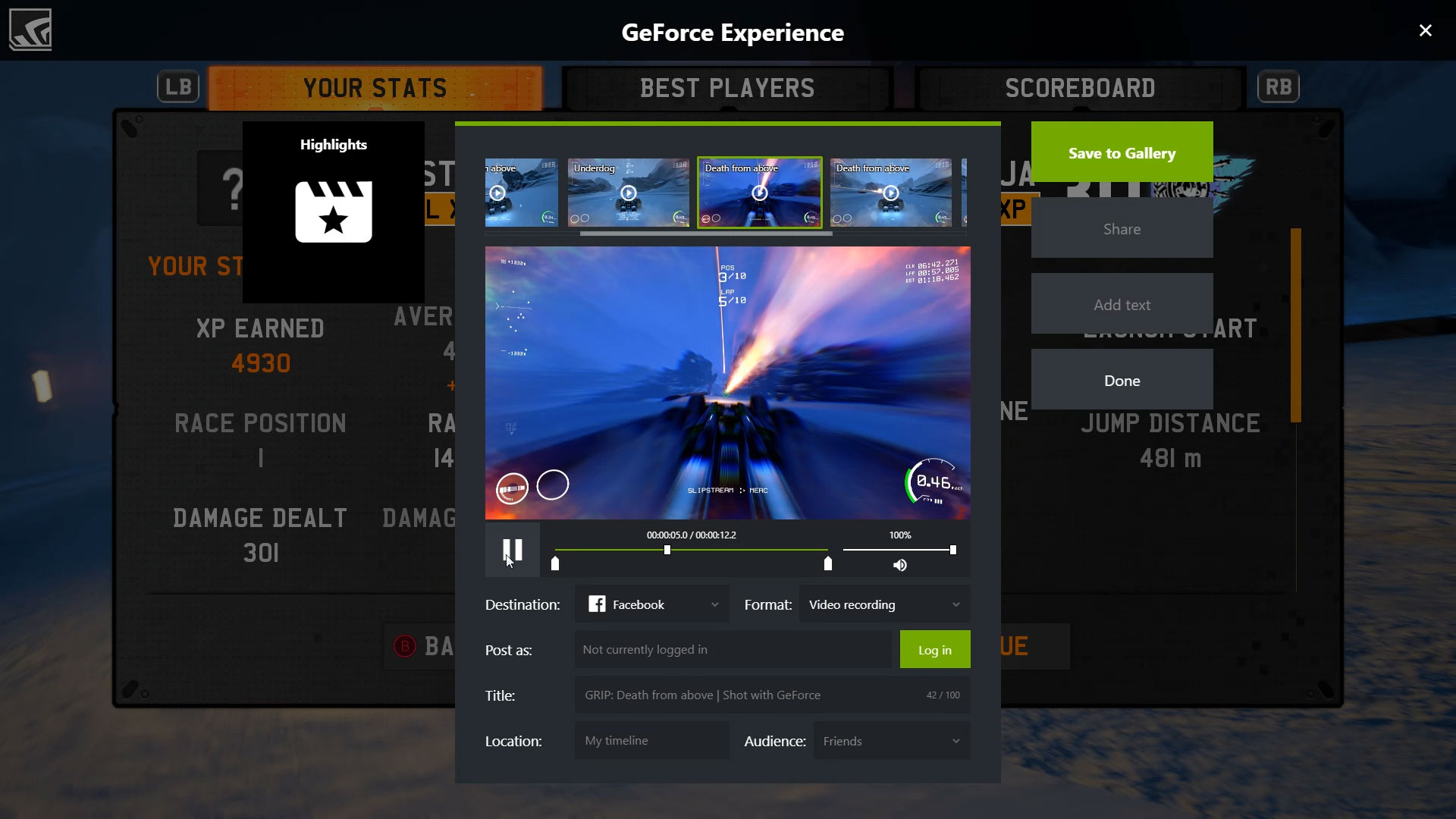Click the thumbnail strip horizontal scrollbar
Viewport: 1456px width, 819px height.
[706, 234]
